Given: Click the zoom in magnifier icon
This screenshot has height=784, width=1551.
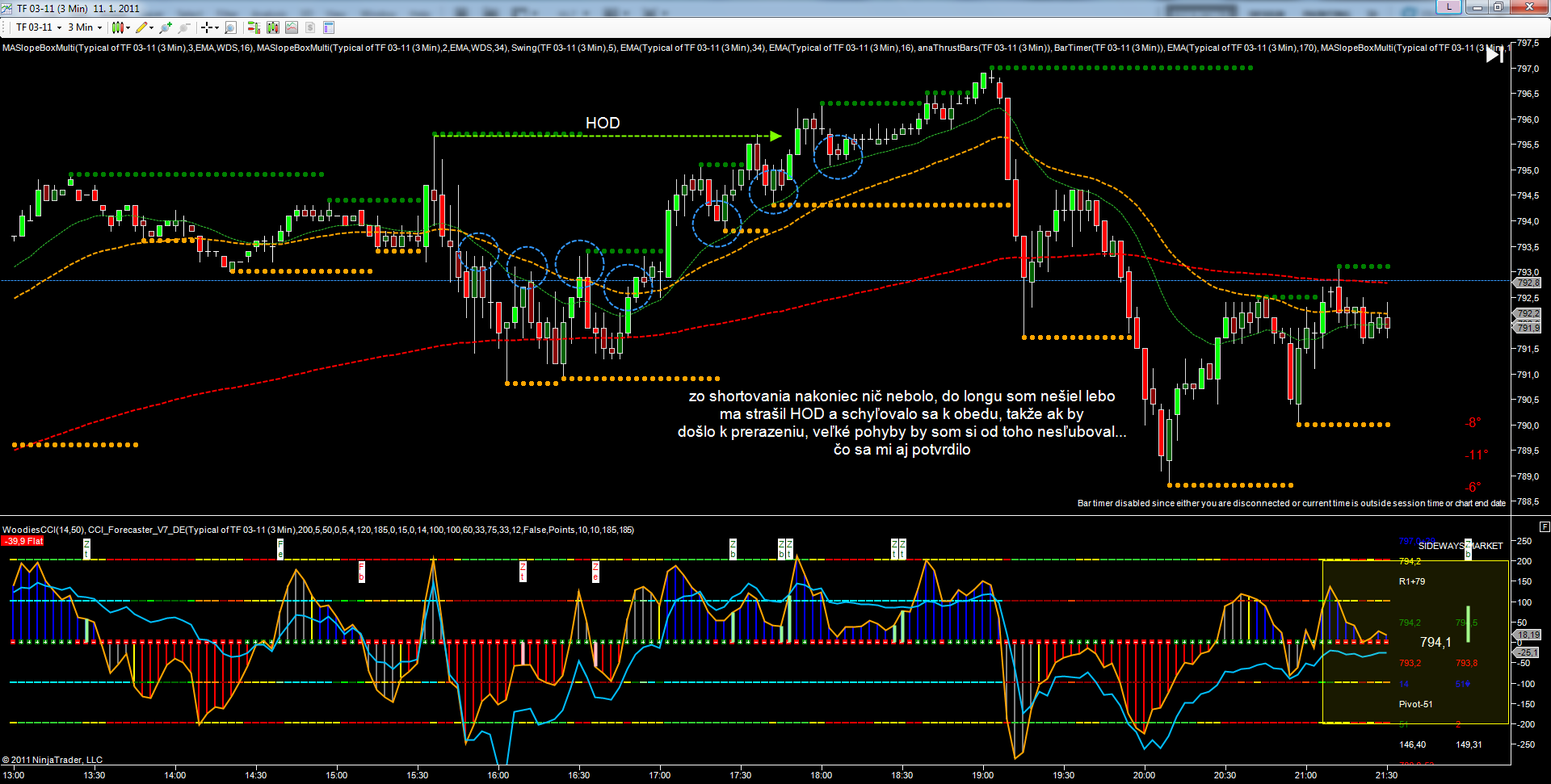Looking at the screenshot, I should (166, 27).
